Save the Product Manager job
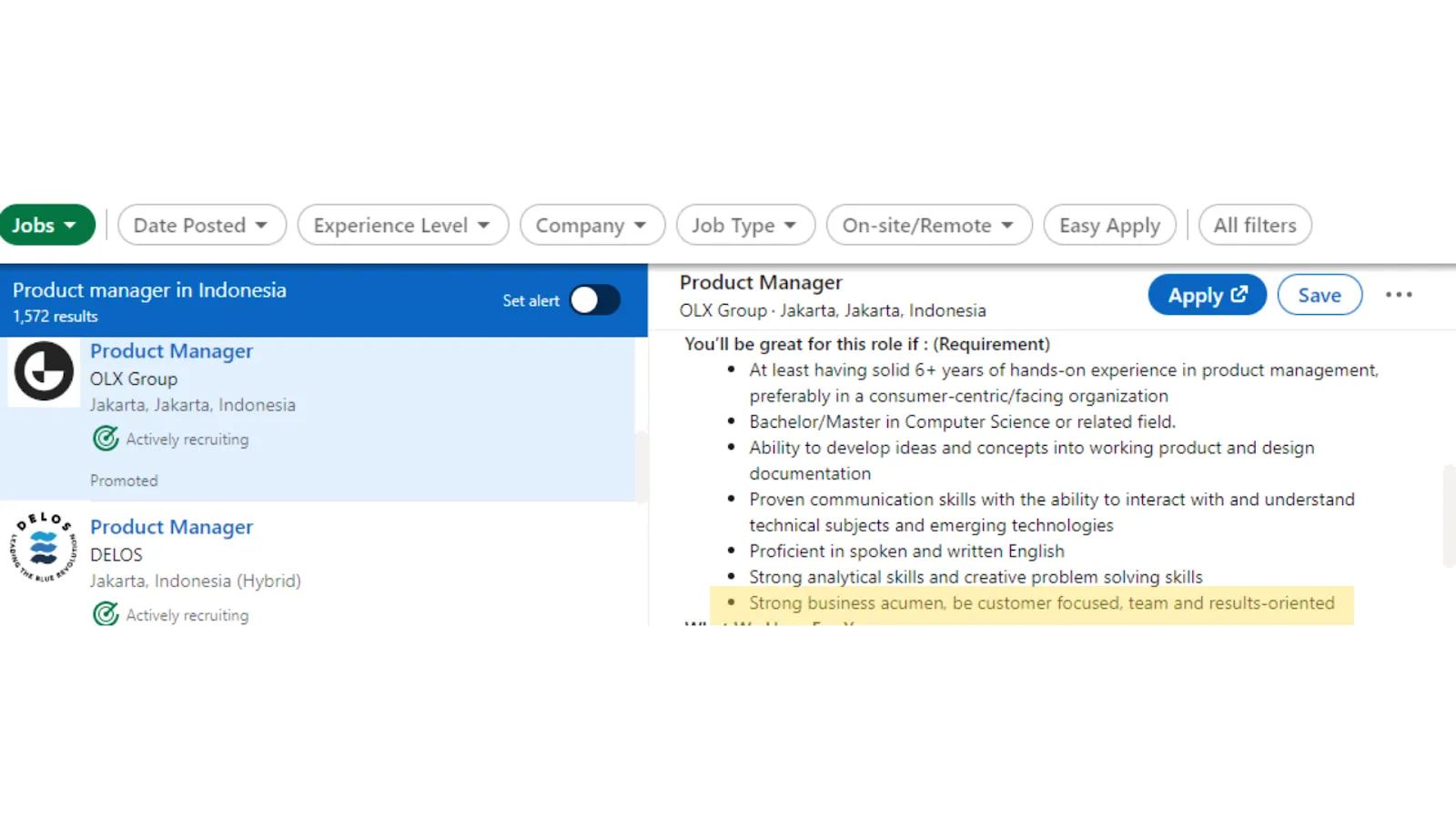 [x=1319, y=295]
